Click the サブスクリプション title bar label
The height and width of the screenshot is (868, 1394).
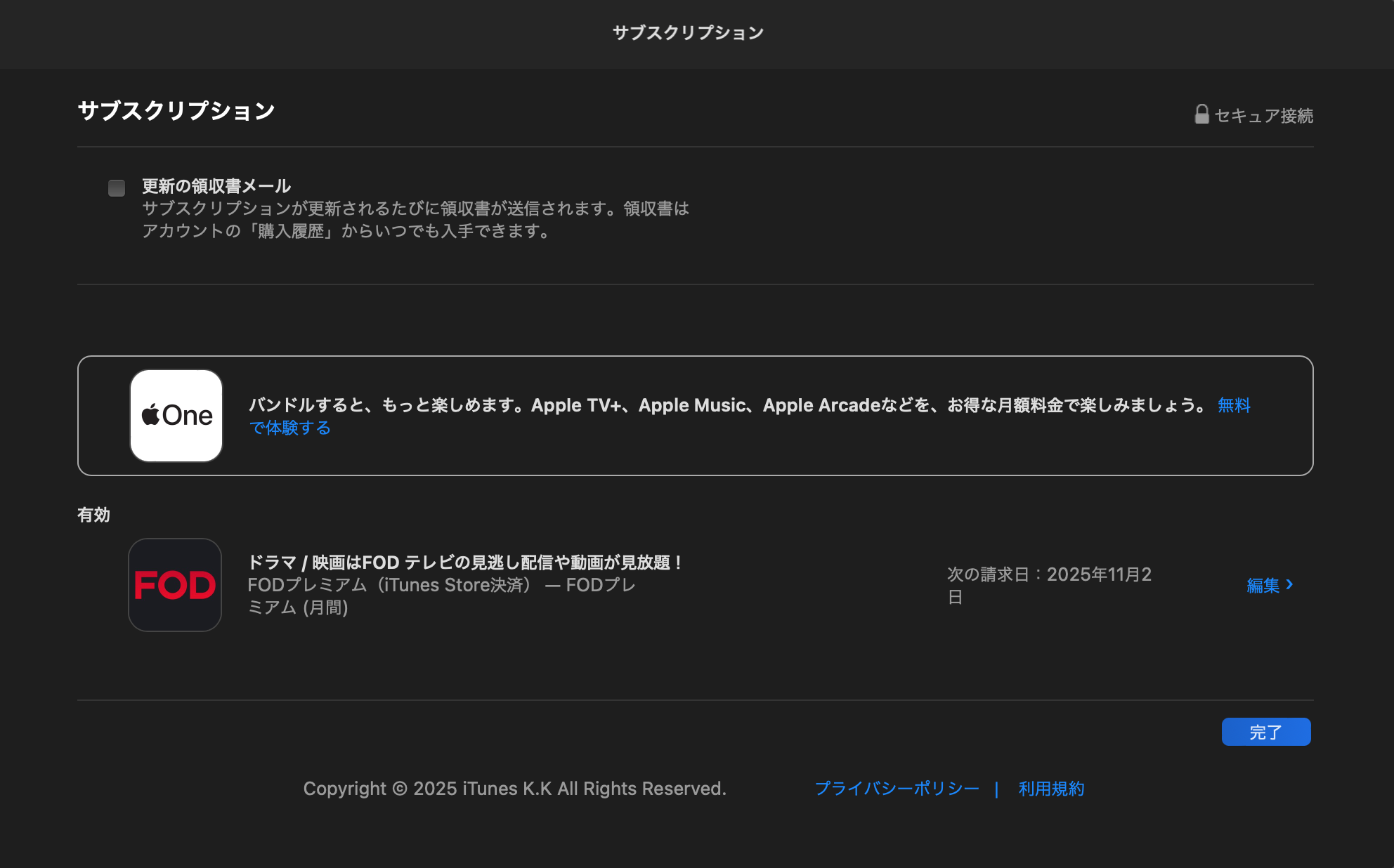(689, 32)
